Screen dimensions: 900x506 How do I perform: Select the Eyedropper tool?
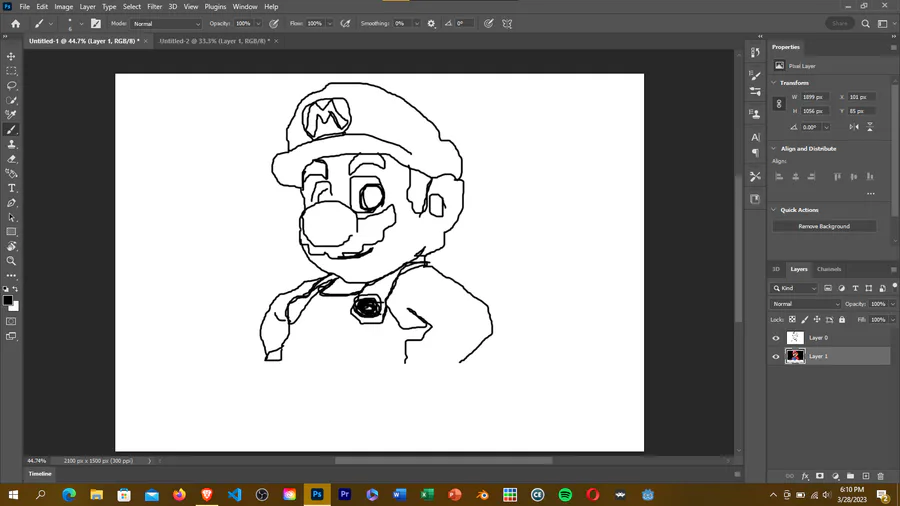click(11, 115)
